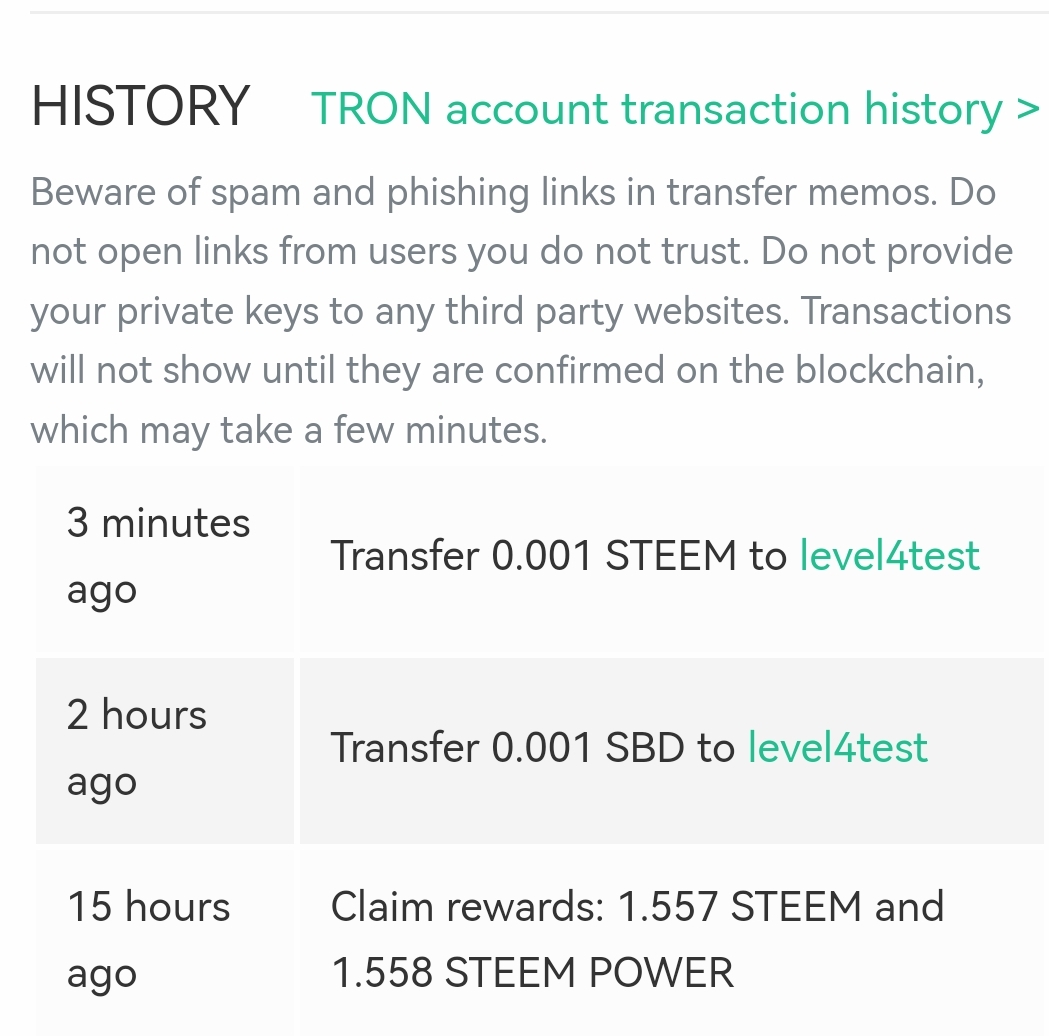Click the word Transfer in the SBD row
Image resolution: width=1049 pixels, height=1036 pixels.
[x=405, y=748]
